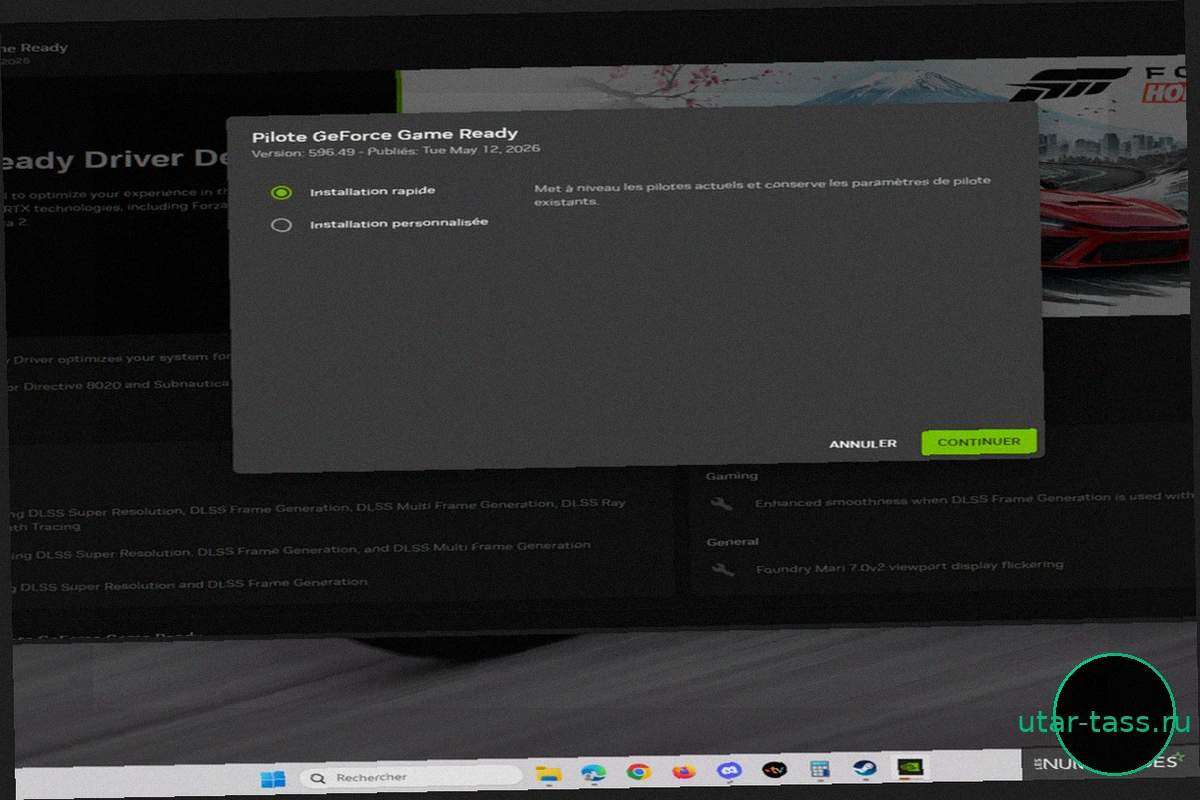This screenshot has width=1200, height=800.
Task: Launch Firefox from the taskbar
Action: pyautogui.click(x=684, y=772)
